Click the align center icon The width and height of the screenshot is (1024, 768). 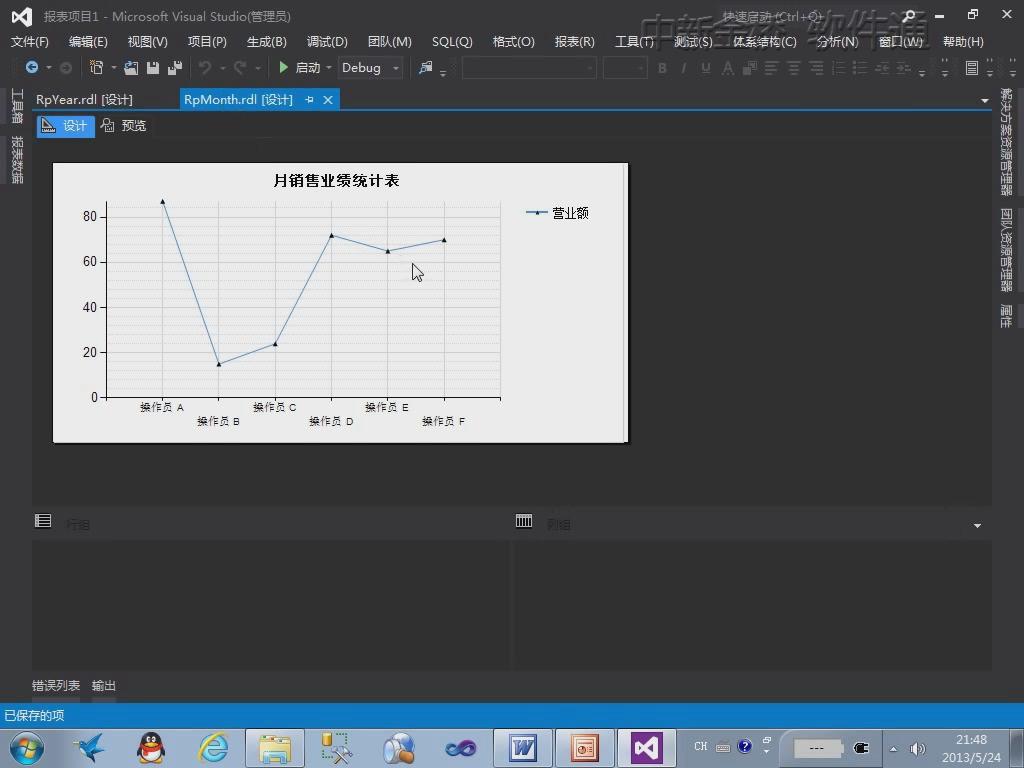coord(793,68)
